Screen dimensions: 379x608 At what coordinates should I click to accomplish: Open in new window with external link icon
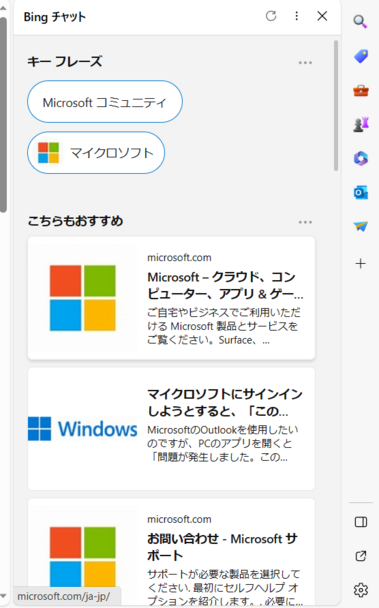(361, 556)
